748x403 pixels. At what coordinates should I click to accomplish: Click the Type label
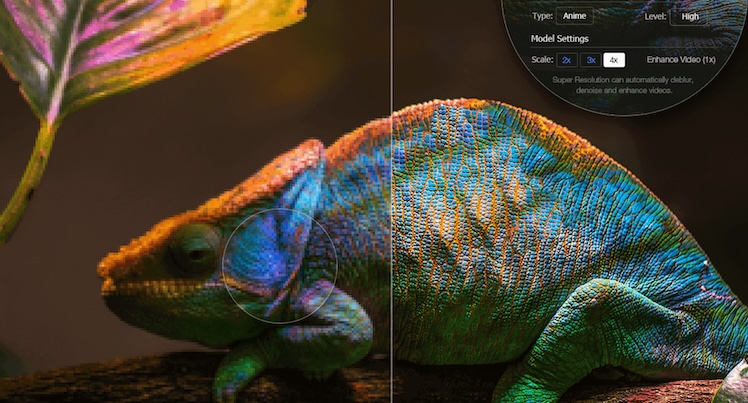click(542, 16)
